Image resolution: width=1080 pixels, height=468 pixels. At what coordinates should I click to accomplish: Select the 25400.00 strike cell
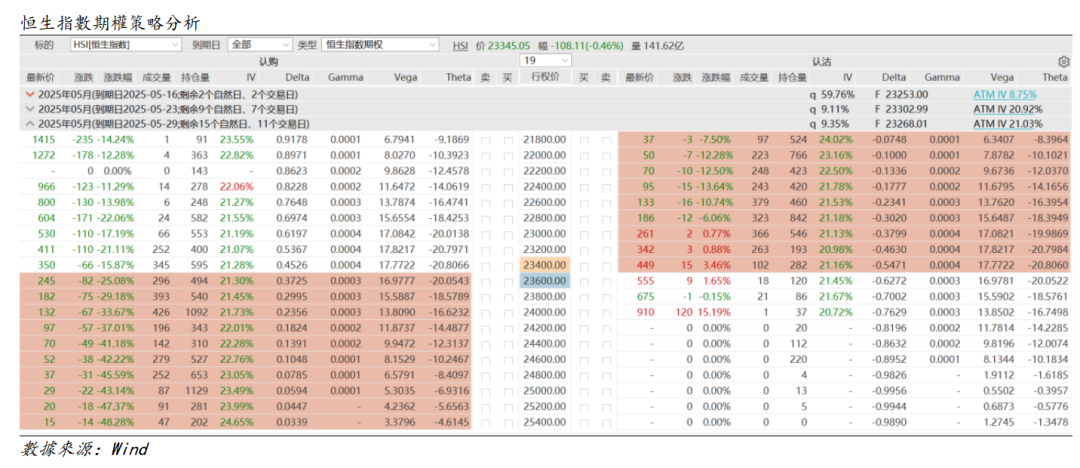pos(545,422)
